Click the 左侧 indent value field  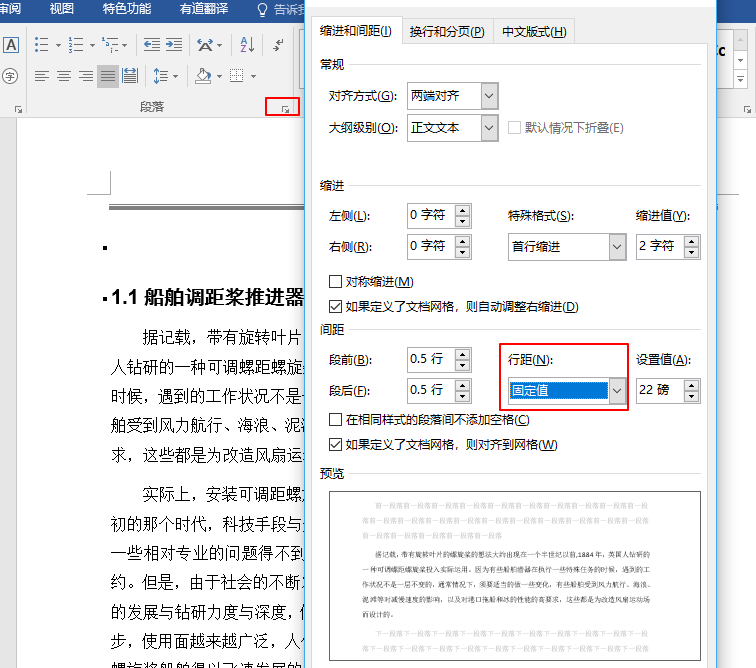[x=431, y=215]
